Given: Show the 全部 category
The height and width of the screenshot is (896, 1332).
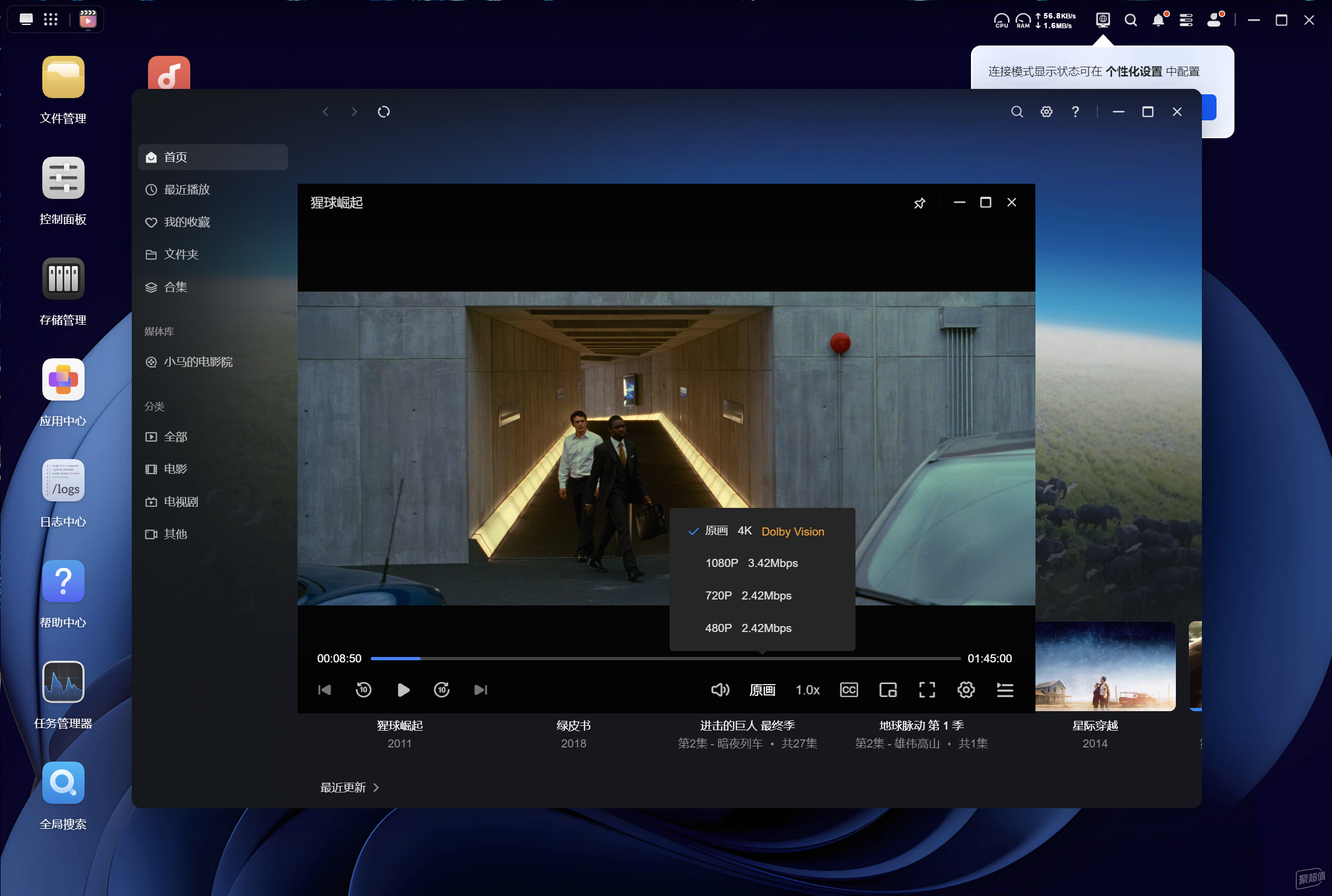Looking at the screenshot, I should [213, 437].
